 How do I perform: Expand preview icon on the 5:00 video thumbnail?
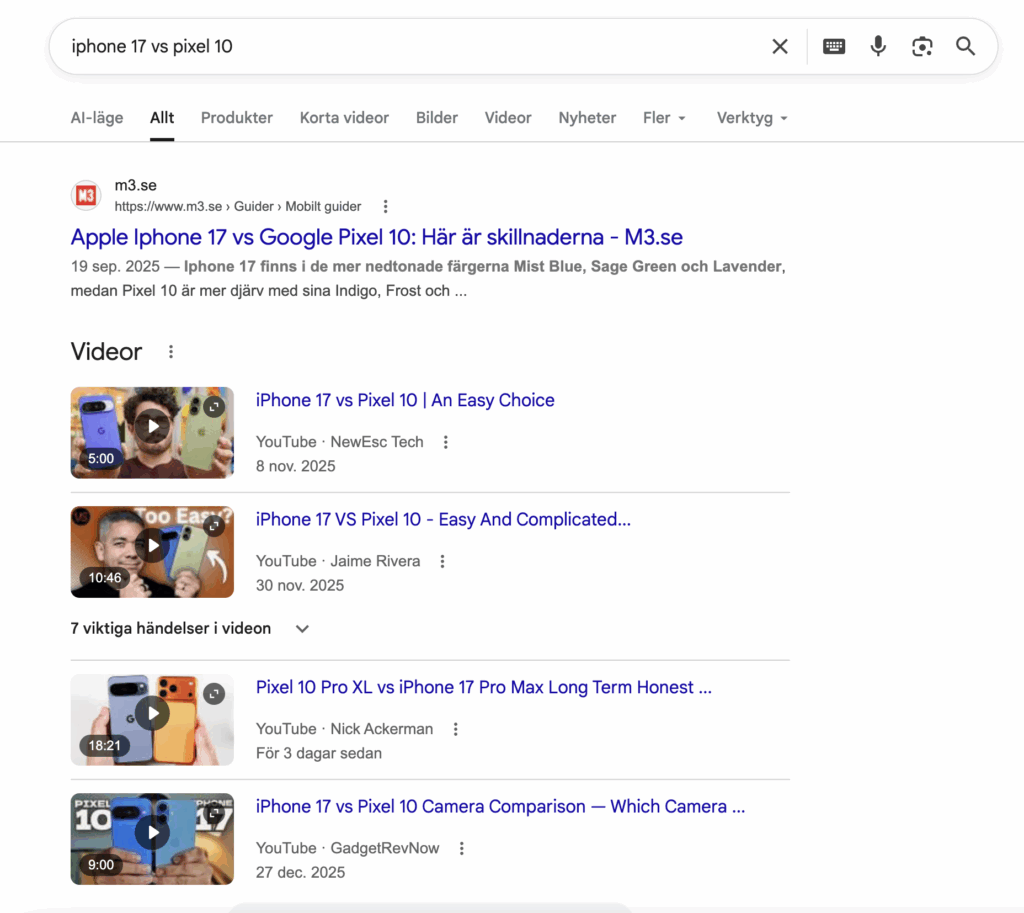(214, 407)
